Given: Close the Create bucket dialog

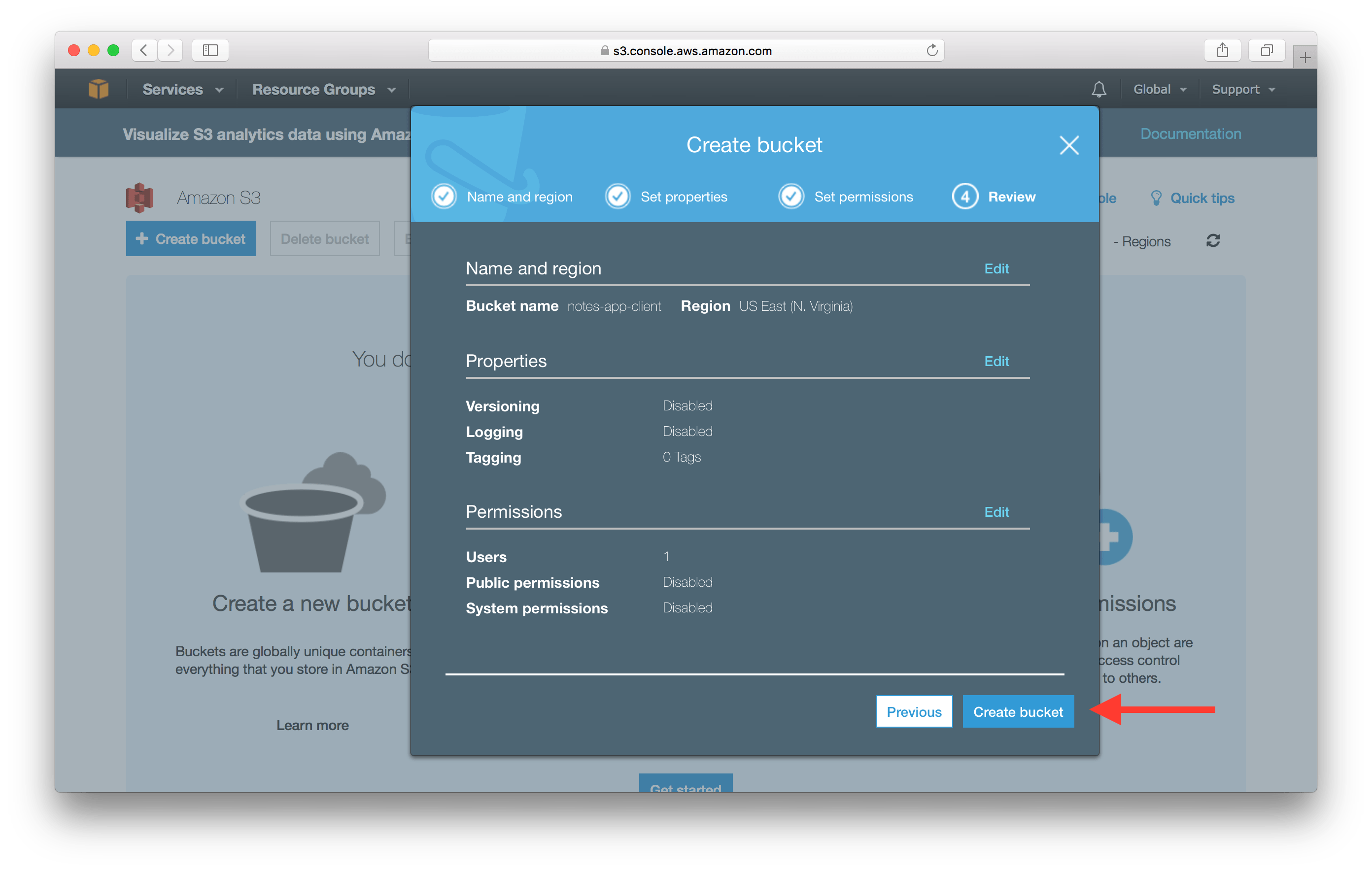Looking at the screenshot, I should click(x=1069, y=145).
